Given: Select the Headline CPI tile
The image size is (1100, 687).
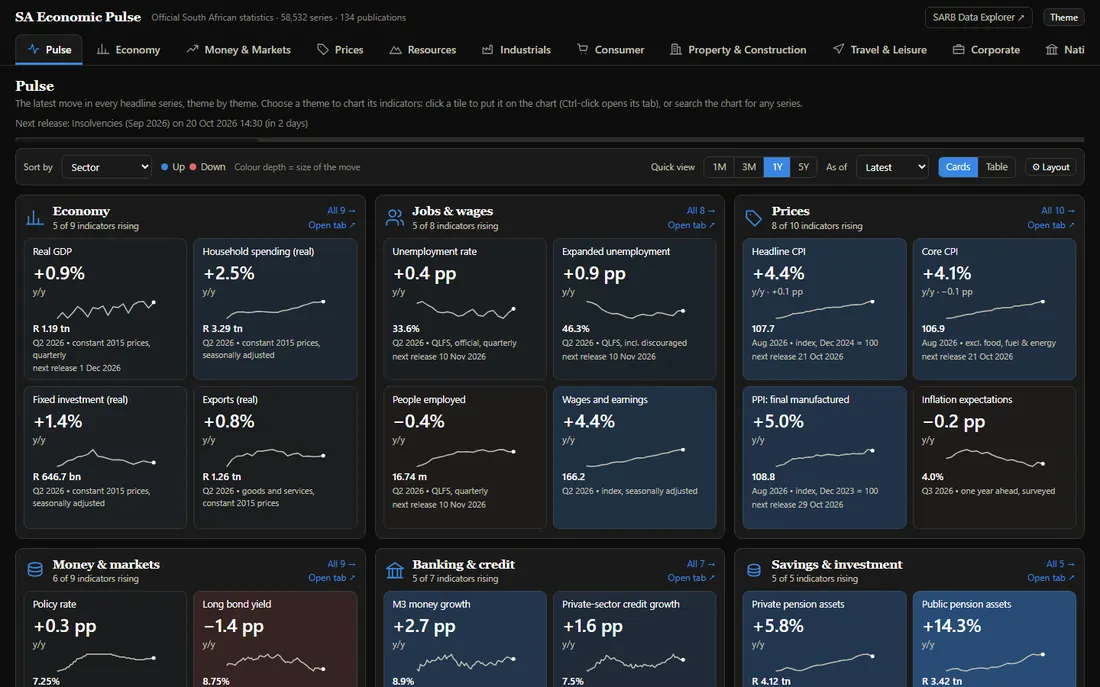Looking at the screenshot, I should pos(824,309).
